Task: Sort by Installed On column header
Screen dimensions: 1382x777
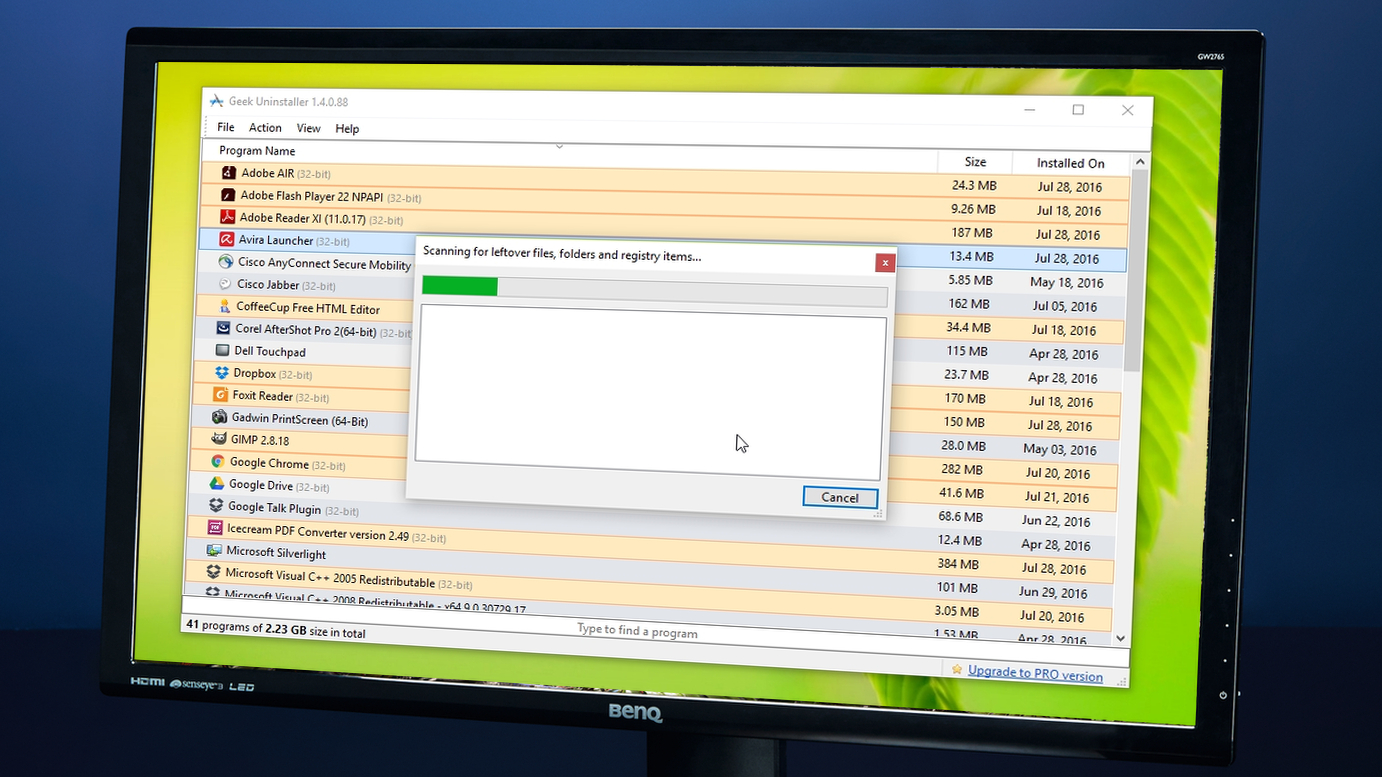Action: pyautogui.click(x=1070, y=163)
